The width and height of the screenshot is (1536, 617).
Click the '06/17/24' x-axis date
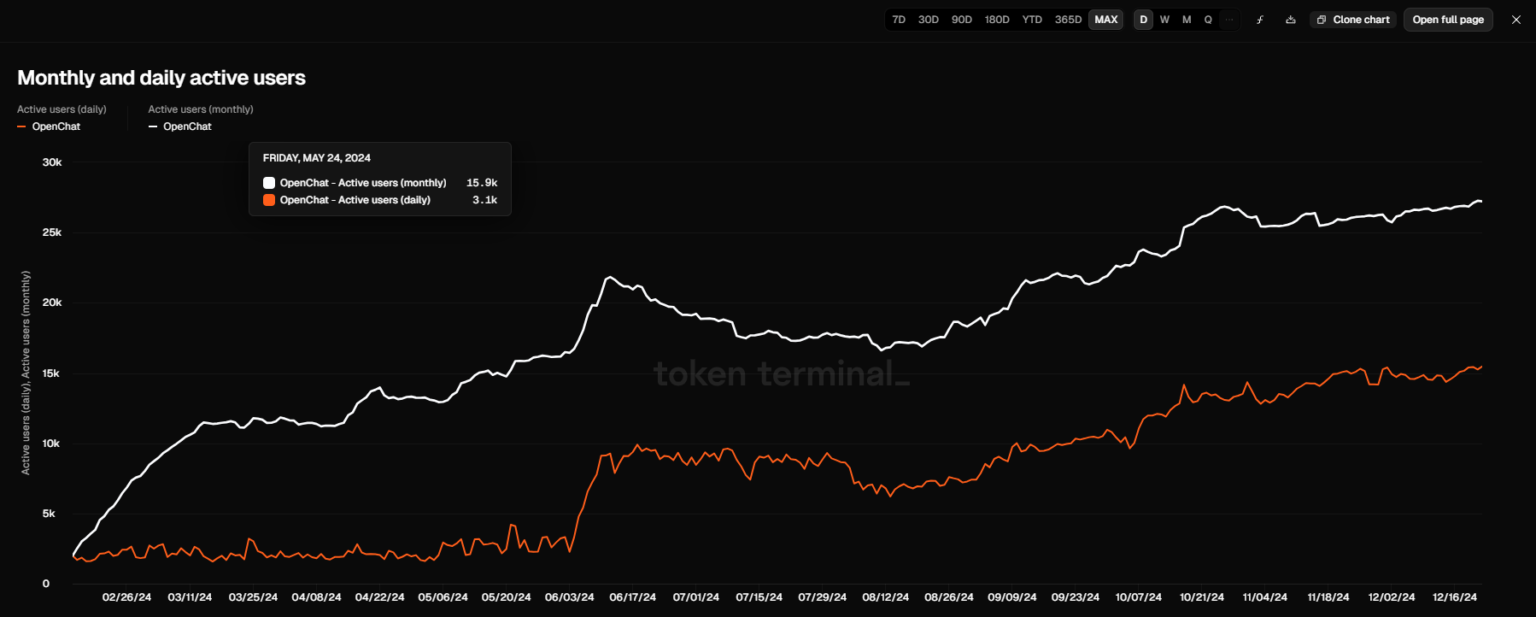pos(632,597)
